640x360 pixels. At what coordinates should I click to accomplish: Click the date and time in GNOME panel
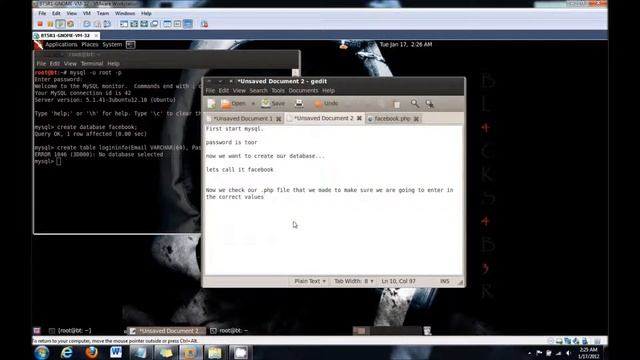click(406, 44)
